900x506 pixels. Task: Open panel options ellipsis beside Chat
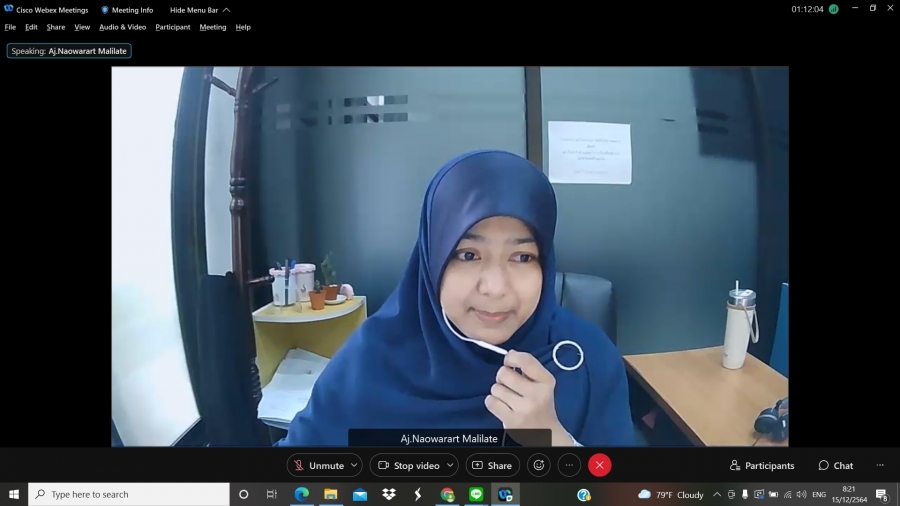pyautogui.click(x=880, y=465)
